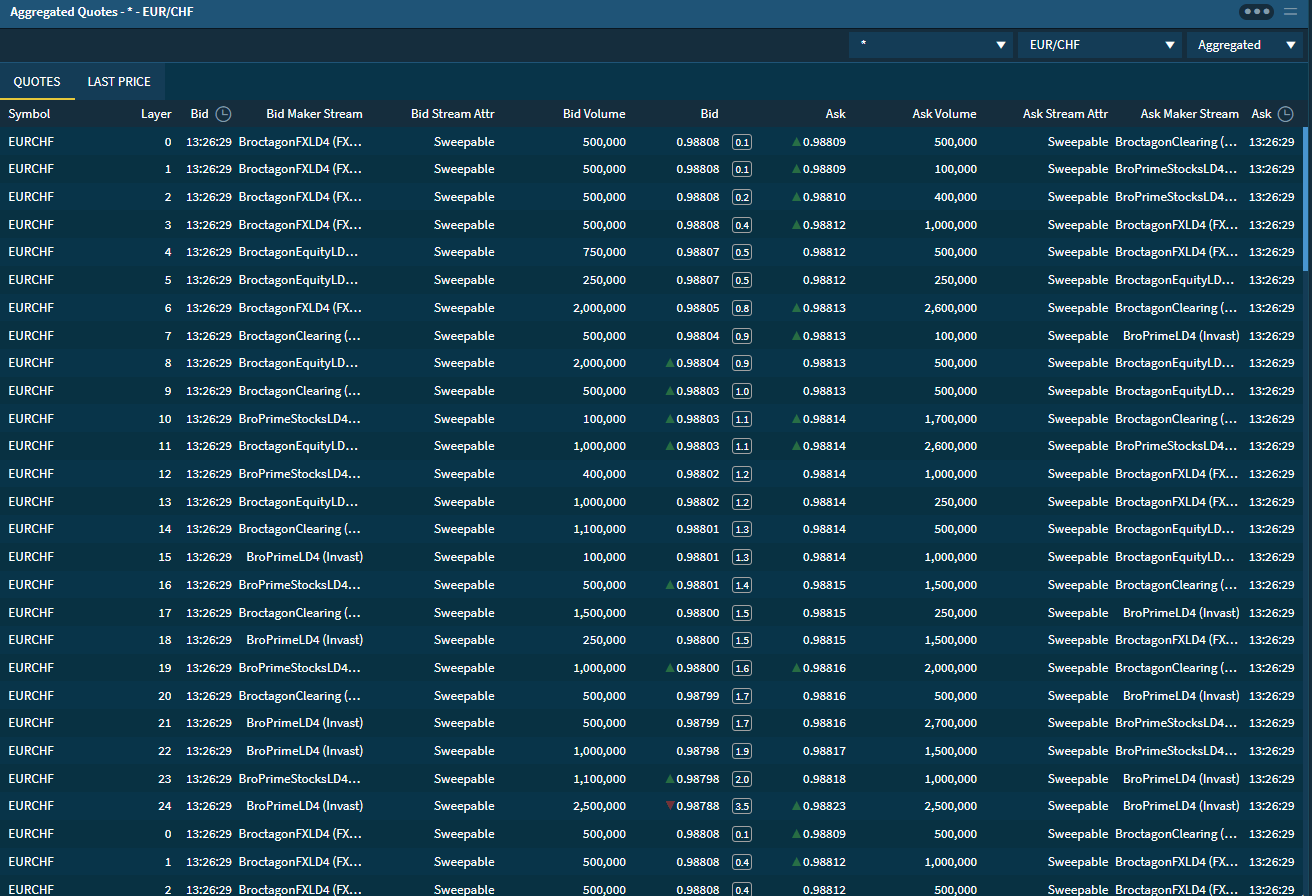1312x896 pixels.
Task: Select ask volume 2,000,000 in layer 19
Action: pyautogui.click(x=949, y=668)
